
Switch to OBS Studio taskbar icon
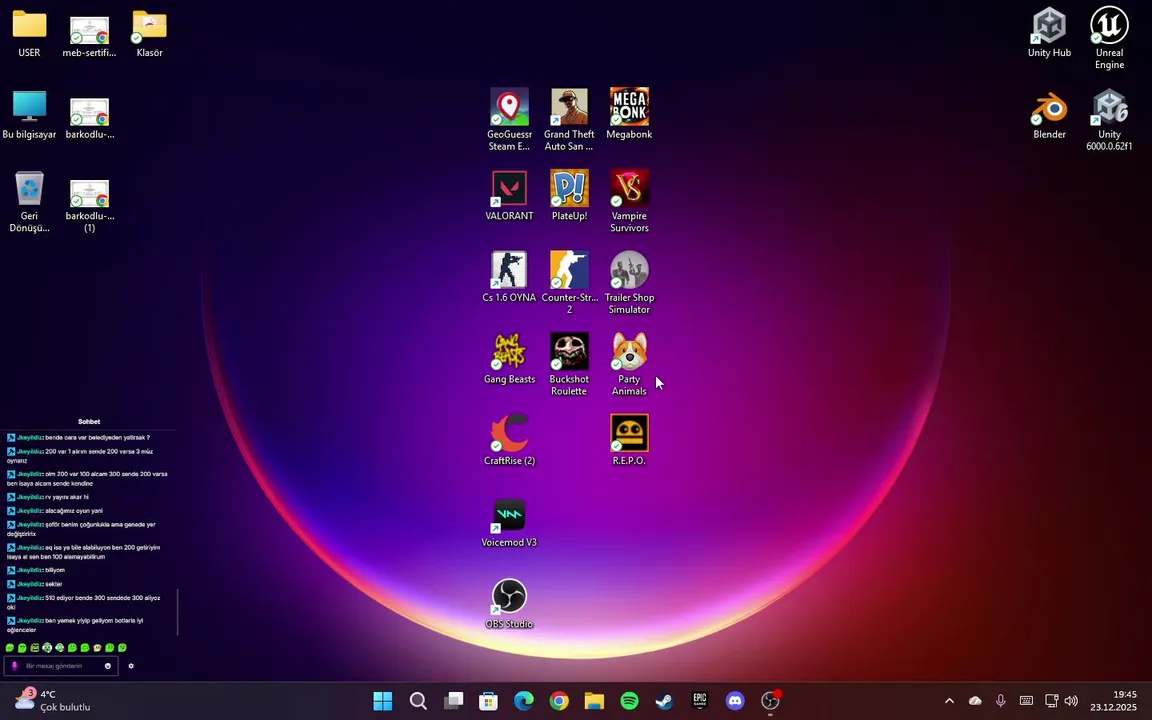tap(771, 701)
